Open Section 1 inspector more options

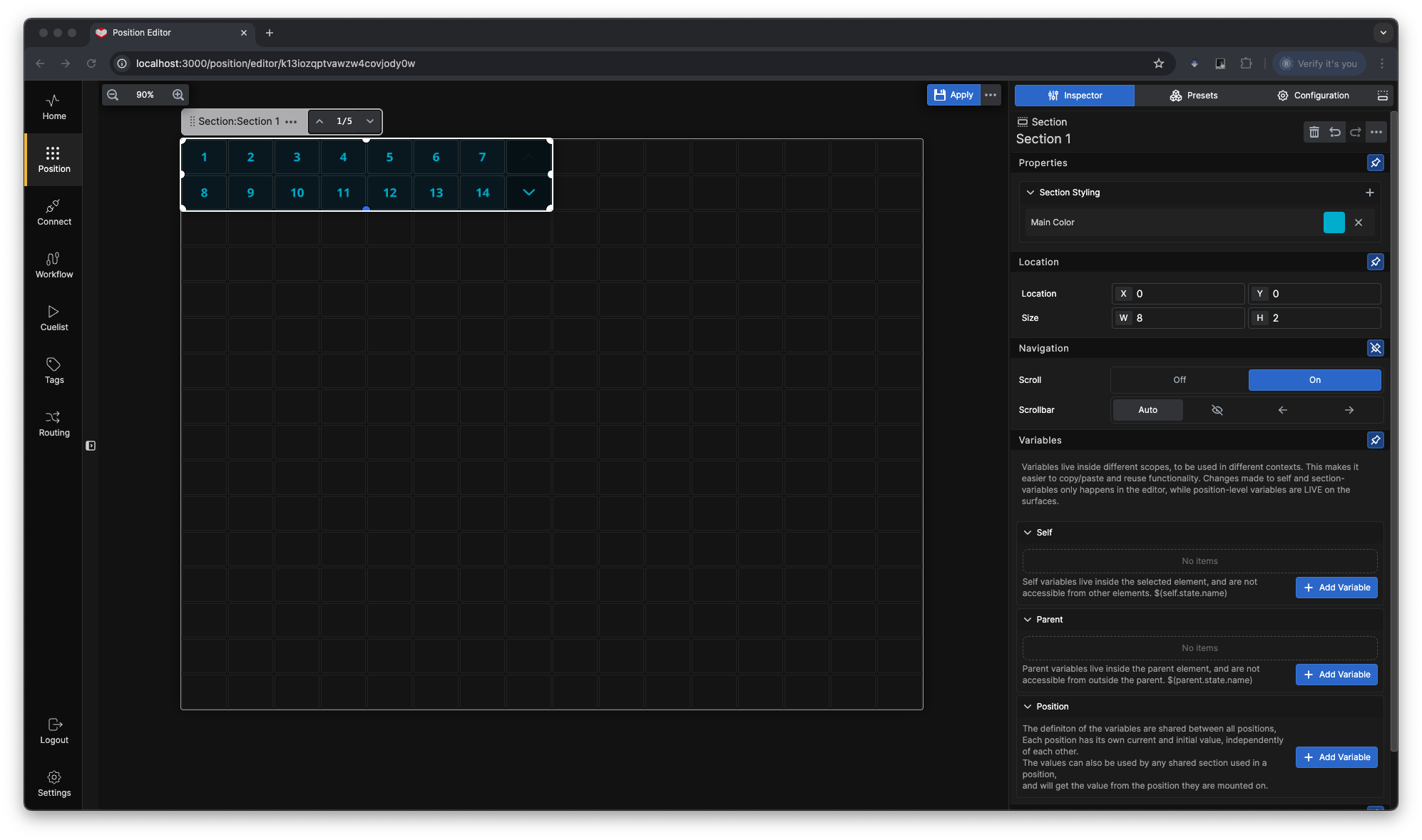1376,132
